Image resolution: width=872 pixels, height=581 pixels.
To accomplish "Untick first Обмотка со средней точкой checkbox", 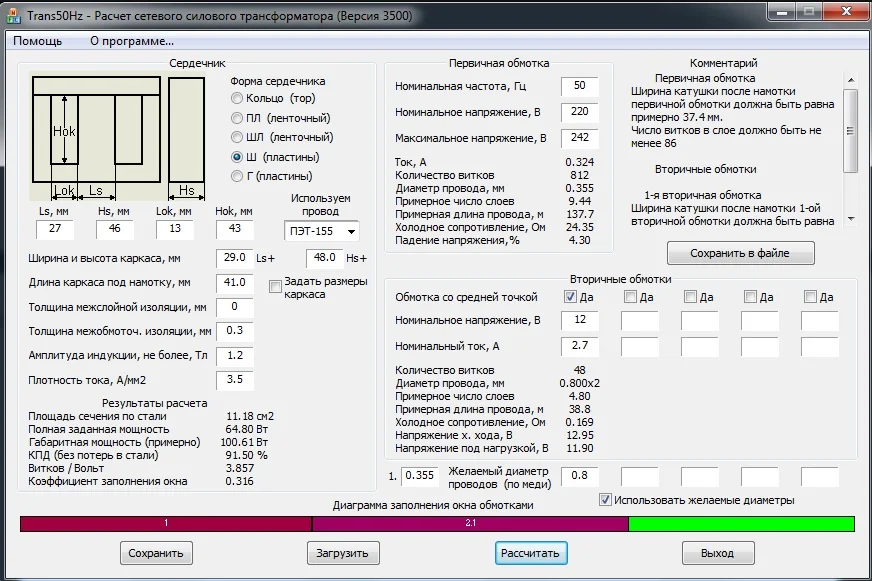I will pos(571,297).
